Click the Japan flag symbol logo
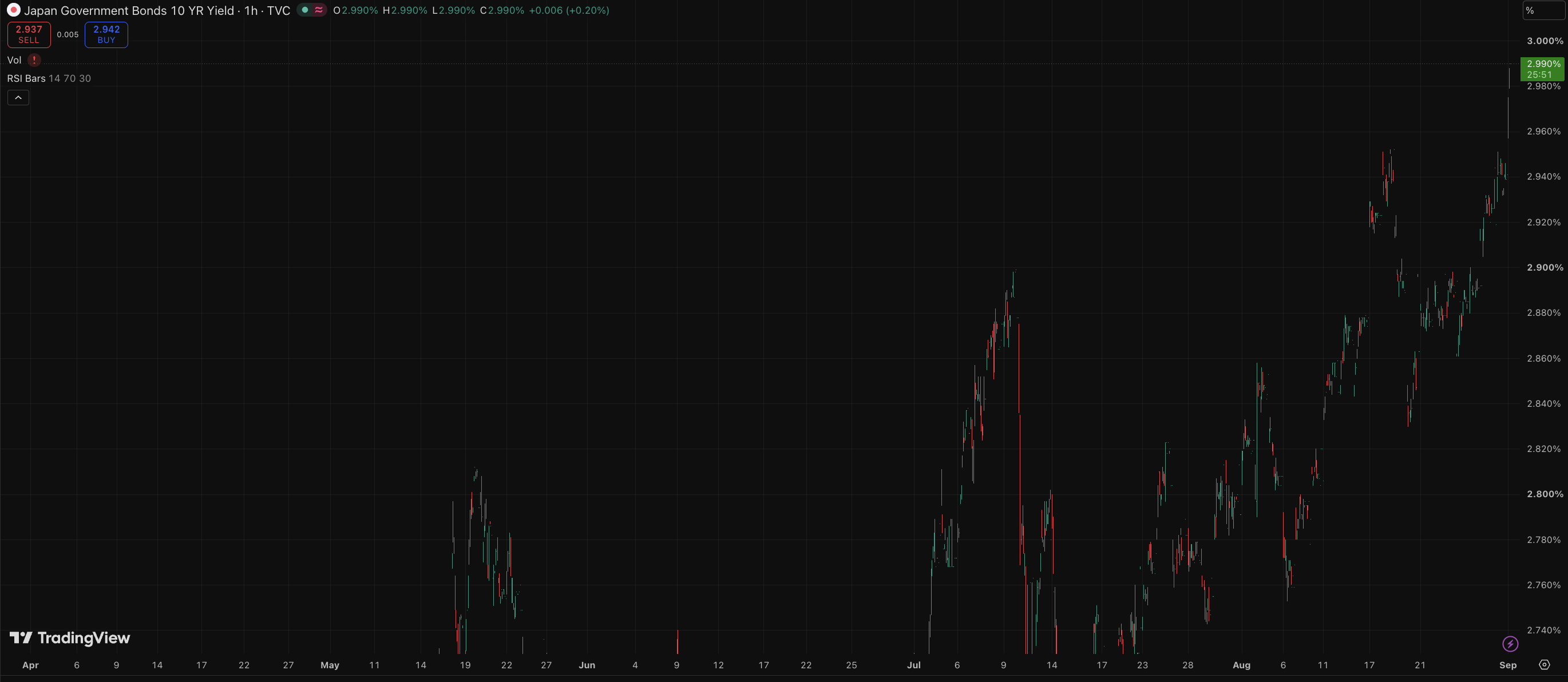The height and width of the screenshot is (682, 1568). click(13, 10)
